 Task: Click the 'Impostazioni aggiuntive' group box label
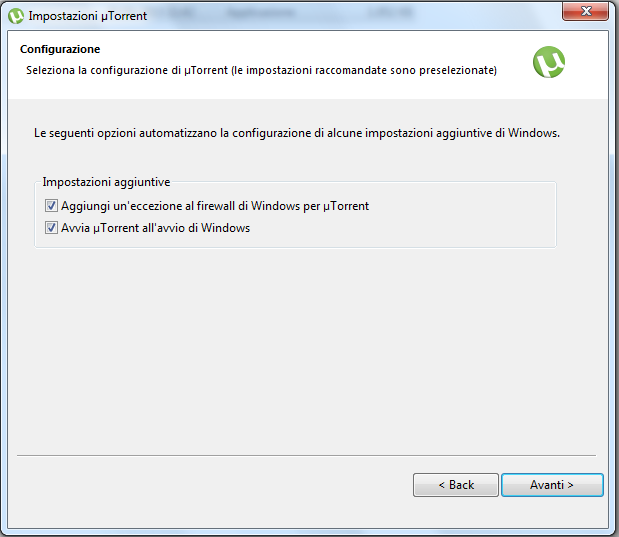[x=106, y=182]
